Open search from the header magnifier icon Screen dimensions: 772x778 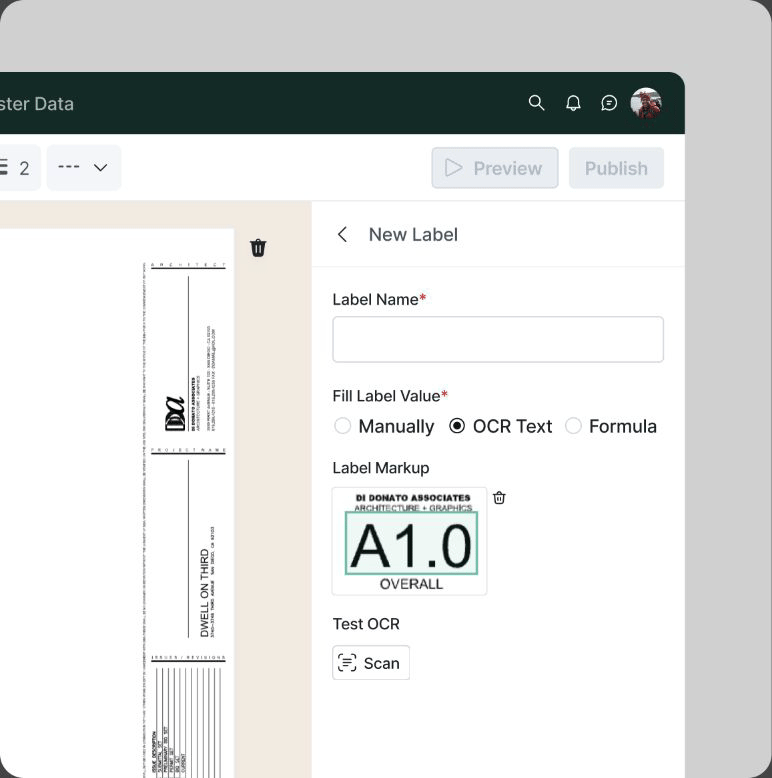click(536, 103)
